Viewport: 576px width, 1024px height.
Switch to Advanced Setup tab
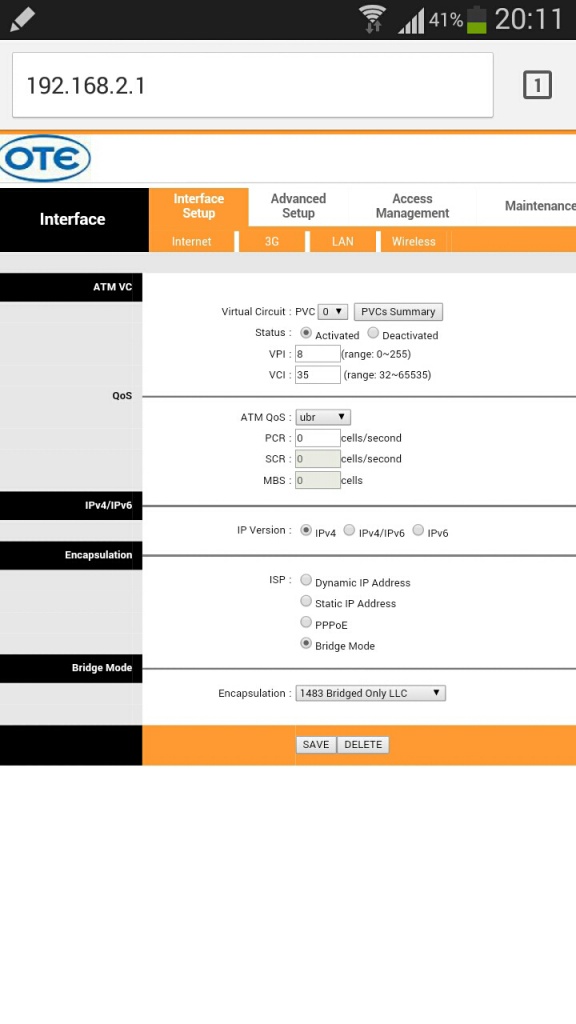(x=298, y=206)
